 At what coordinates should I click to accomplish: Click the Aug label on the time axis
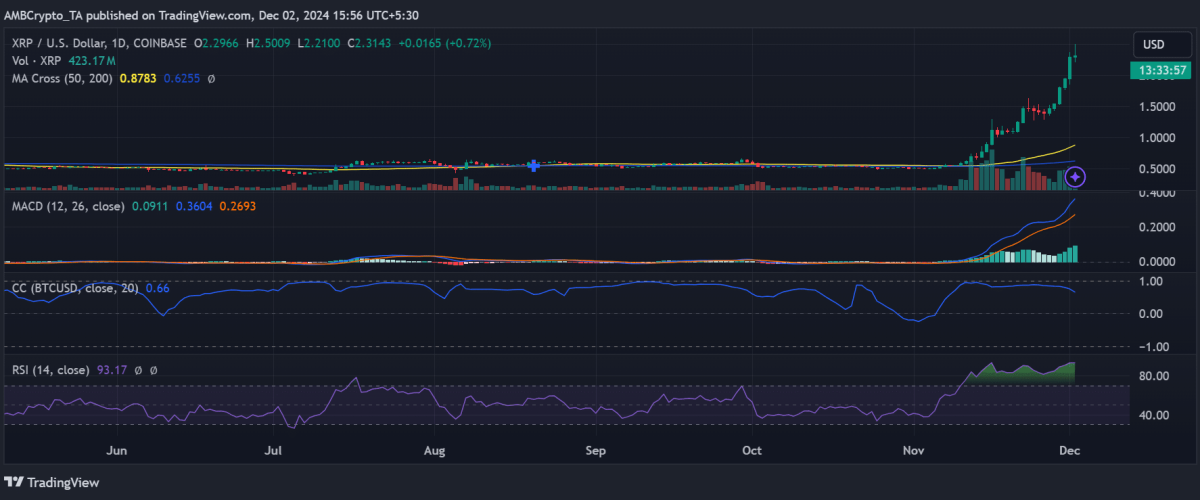pos(434,451)
